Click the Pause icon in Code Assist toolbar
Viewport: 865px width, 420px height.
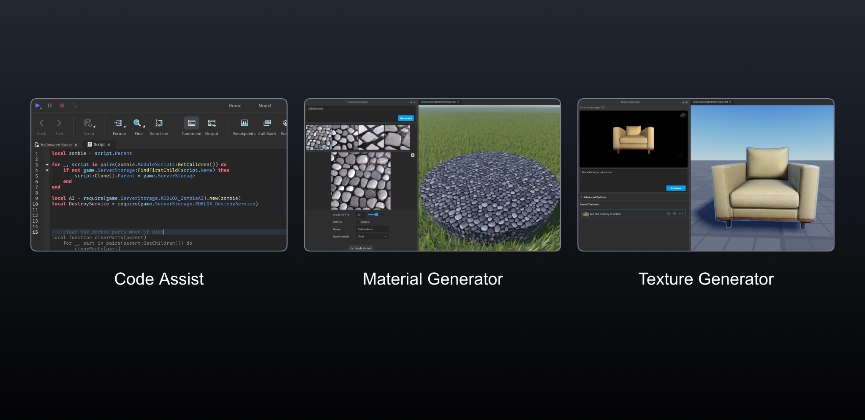[x=50, y=105]
